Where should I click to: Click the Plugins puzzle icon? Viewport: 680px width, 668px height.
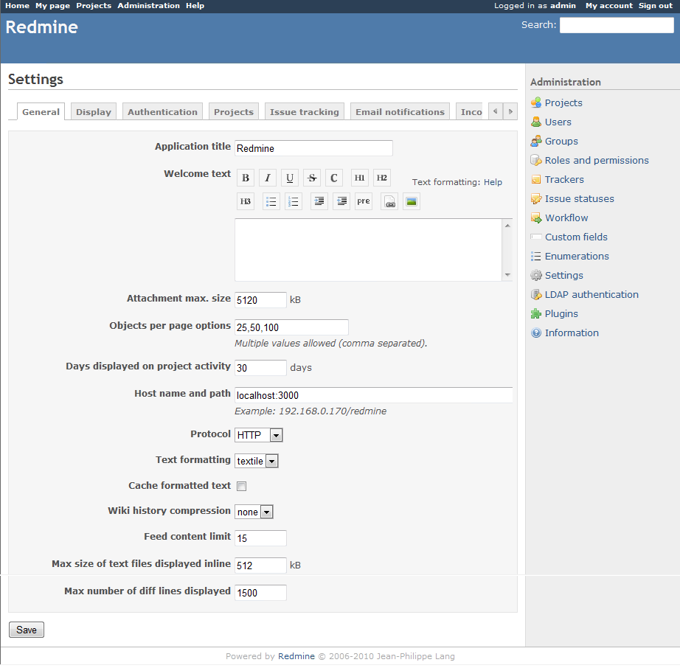(536, 314)
